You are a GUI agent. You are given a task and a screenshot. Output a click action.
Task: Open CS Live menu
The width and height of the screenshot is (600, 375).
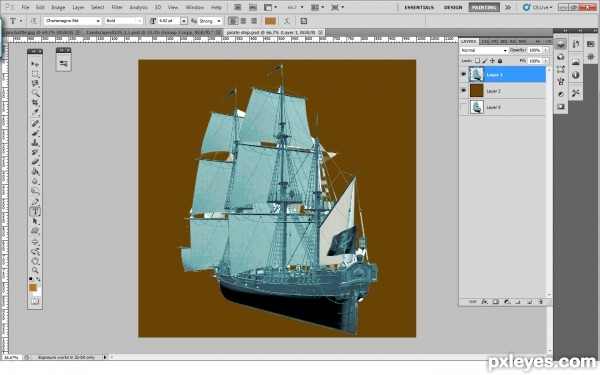point(538,7)
